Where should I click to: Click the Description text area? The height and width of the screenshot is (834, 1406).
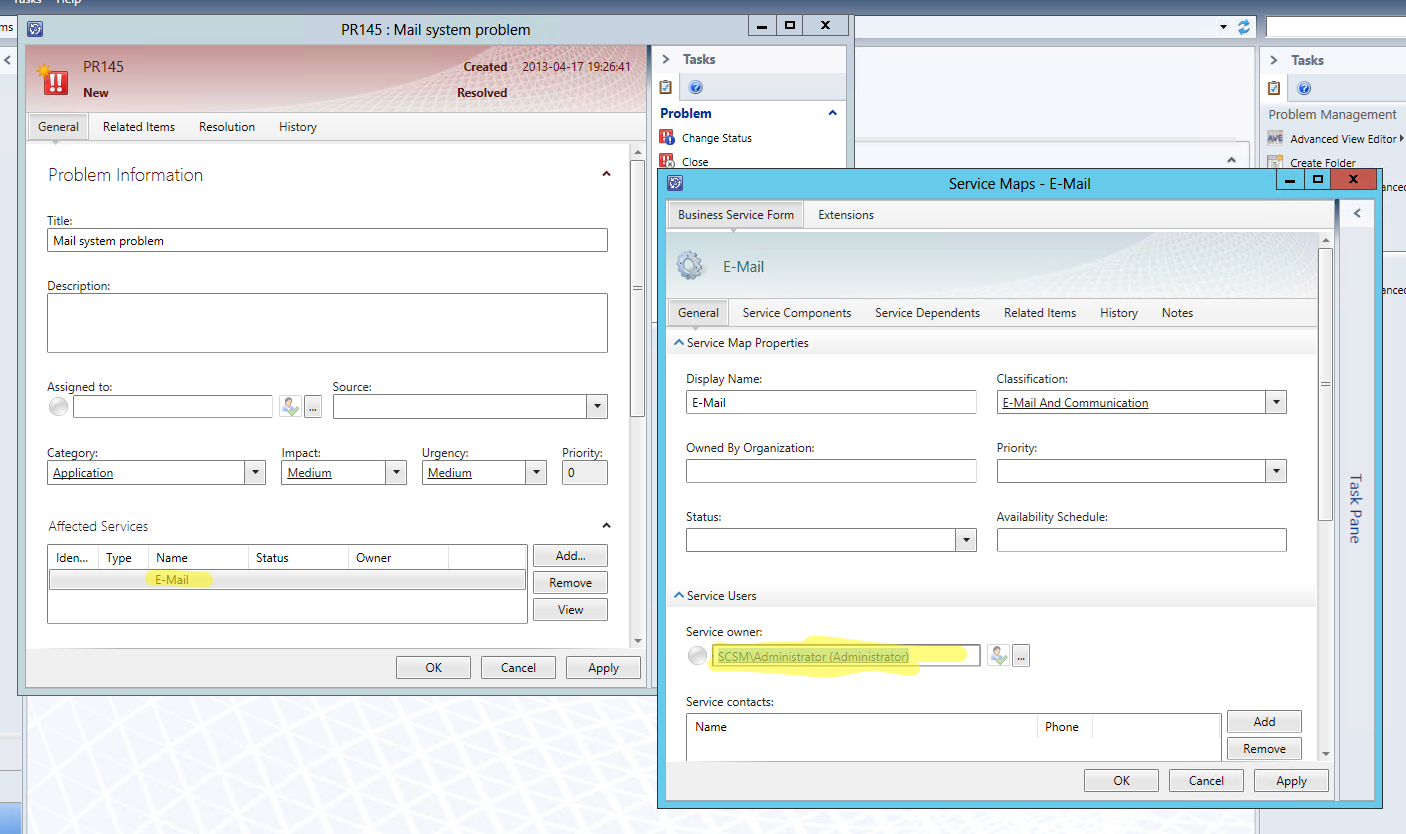[327, 322]
